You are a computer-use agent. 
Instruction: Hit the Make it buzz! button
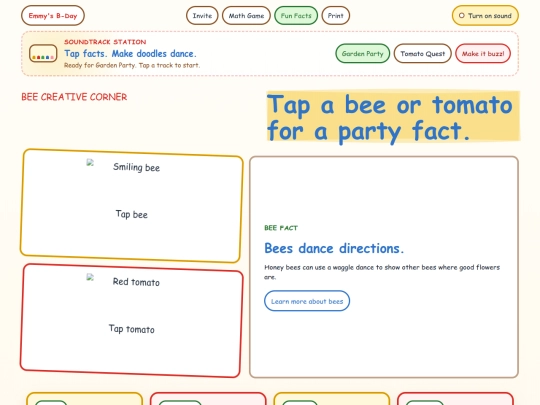tap(483, 53)
